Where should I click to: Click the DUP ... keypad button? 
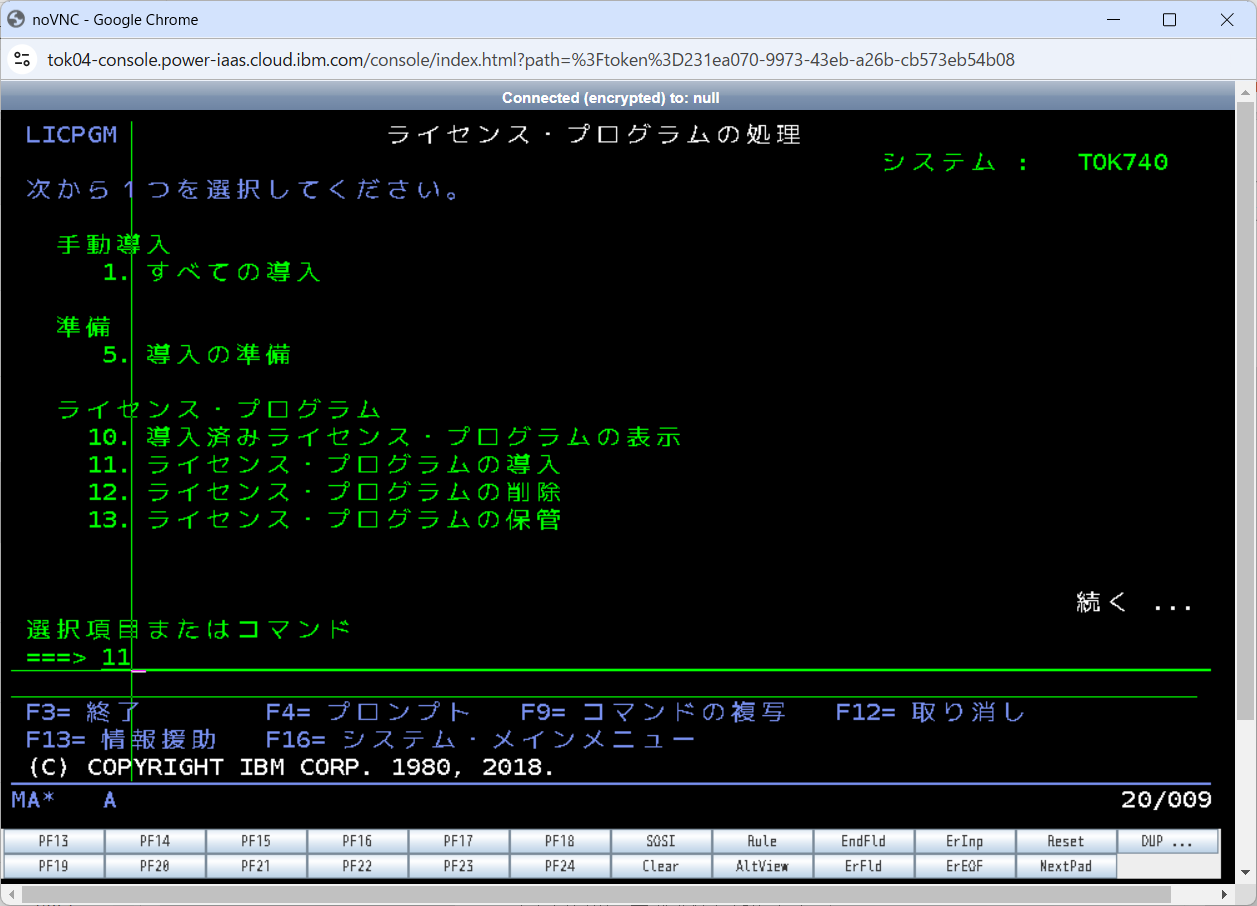(x=1167, y=841)
